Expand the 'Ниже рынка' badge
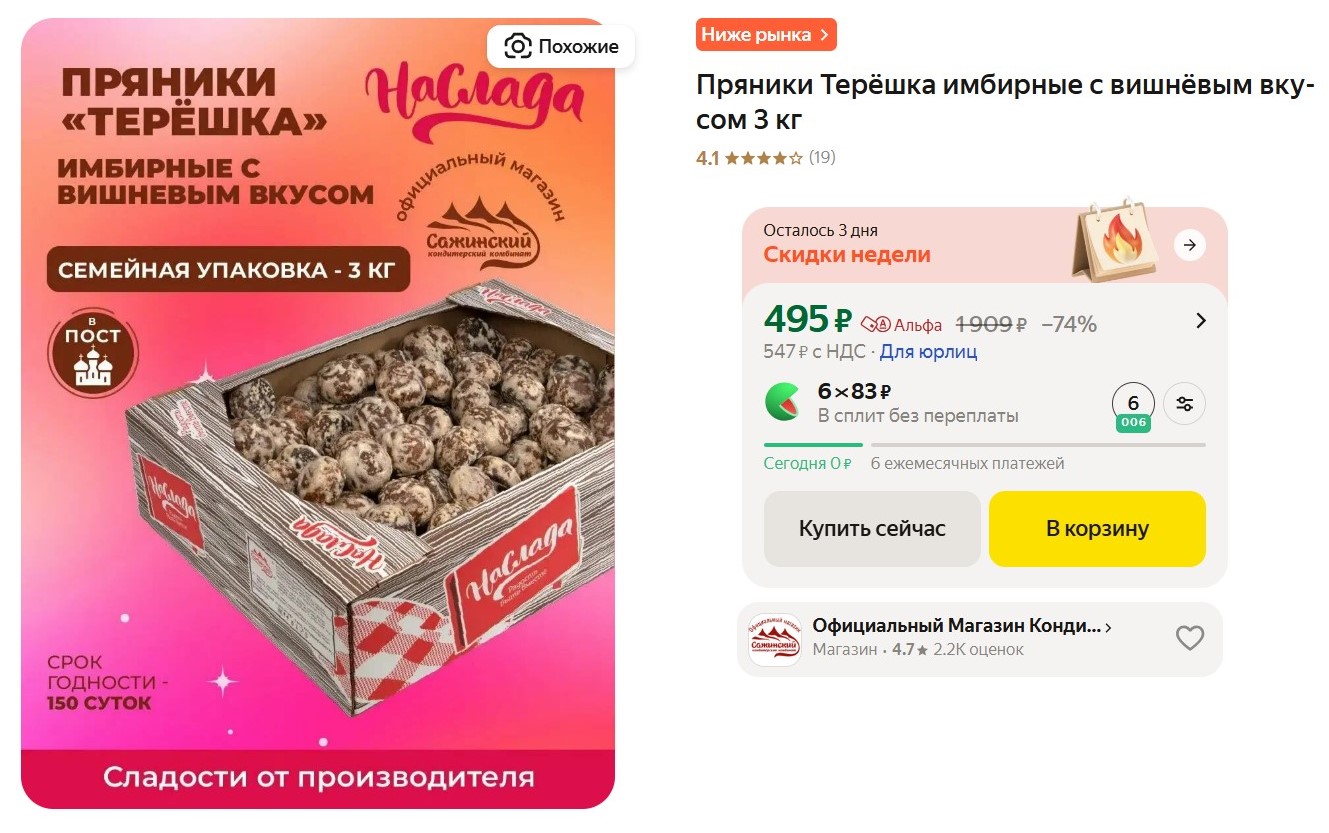This screenshot has width=1329, height=833. 766,35
